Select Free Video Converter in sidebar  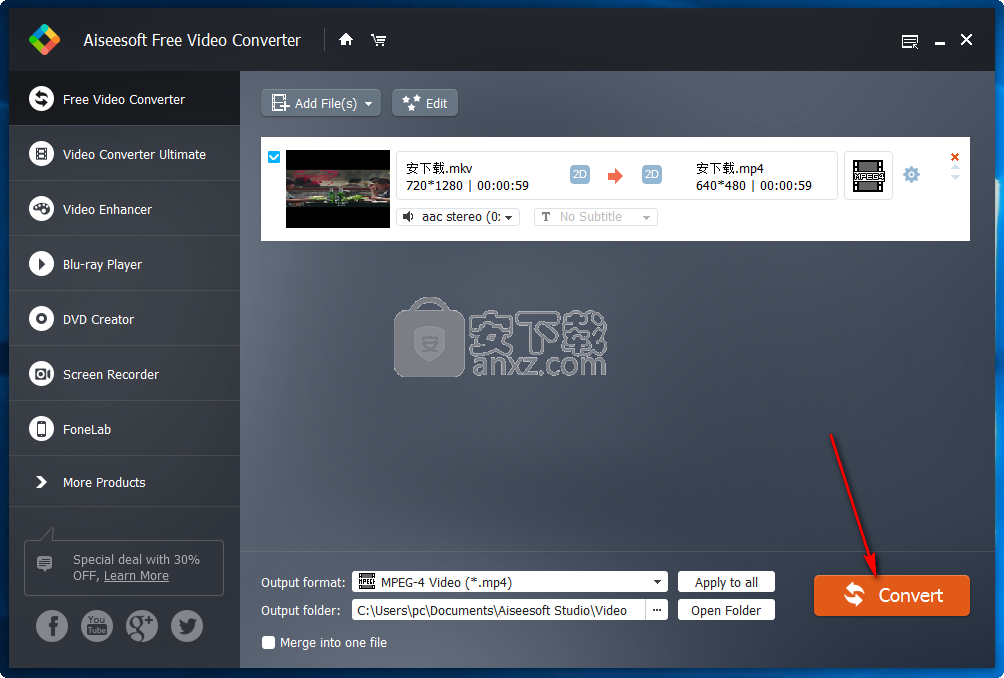coord(124,99)
